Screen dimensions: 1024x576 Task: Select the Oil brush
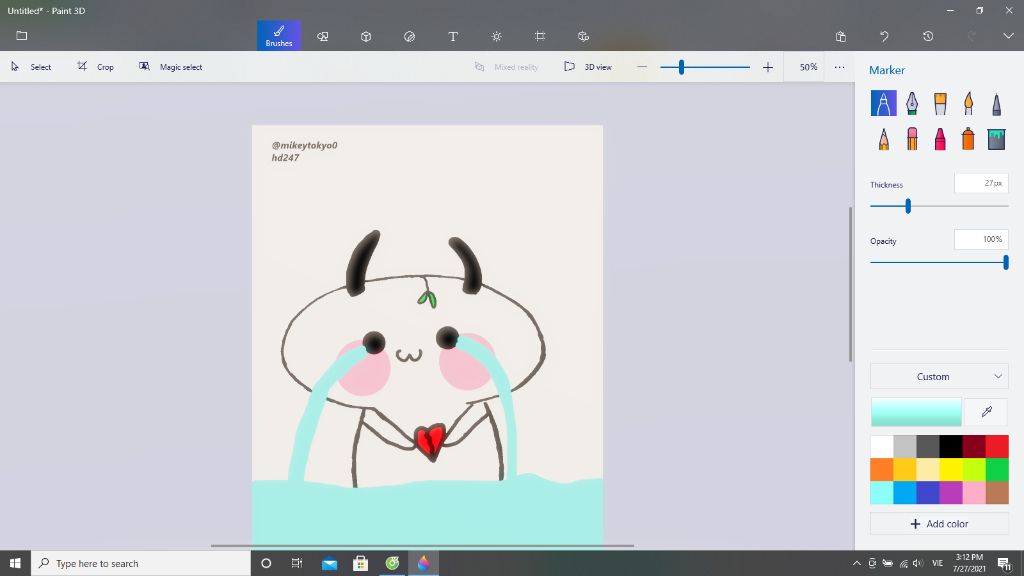click(940, 103)
